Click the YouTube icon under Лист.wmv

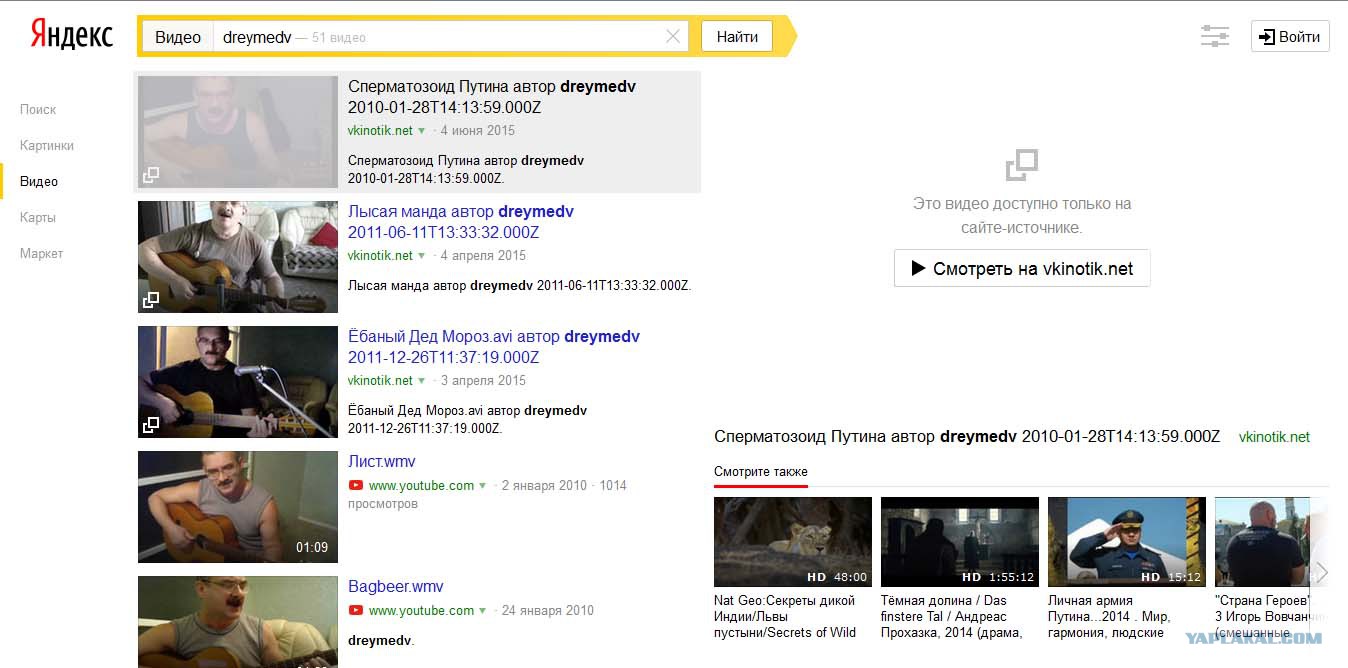tap(355, 485)
